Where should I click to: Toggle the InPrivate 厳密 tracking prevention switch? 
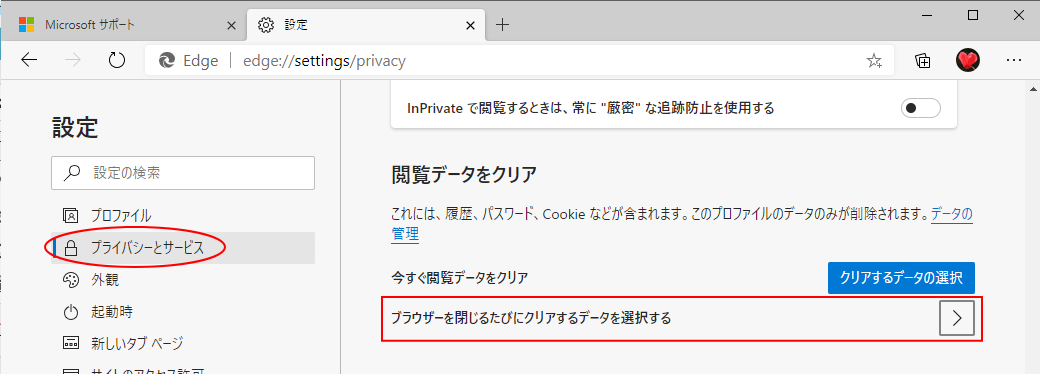(x=921, y=107)
